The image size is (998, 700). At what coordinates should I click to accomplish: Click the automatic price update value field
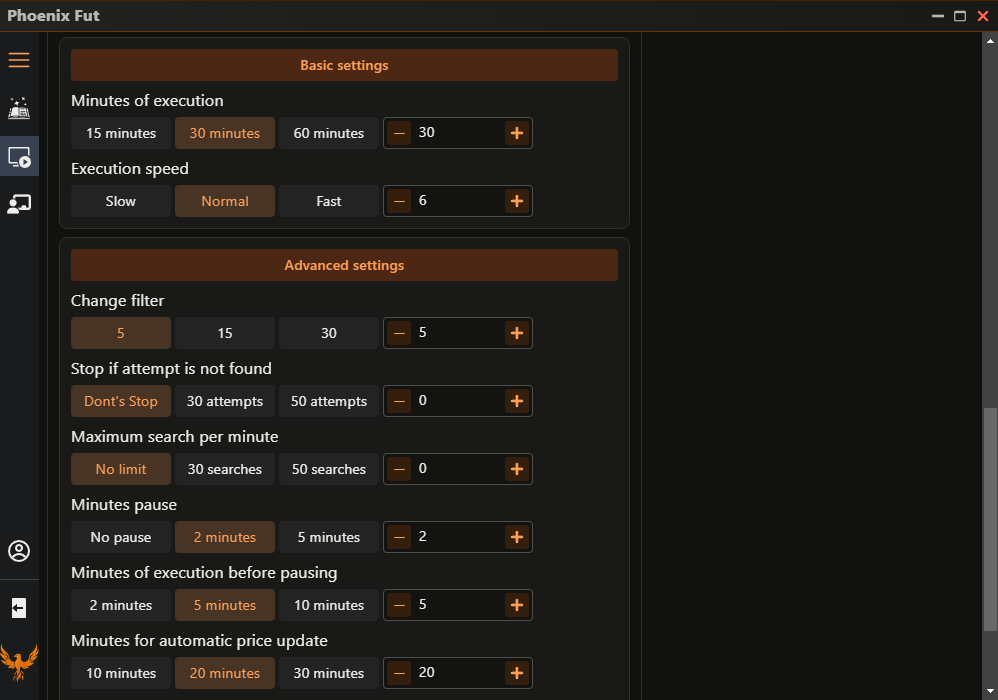click(x=457, y=673)
